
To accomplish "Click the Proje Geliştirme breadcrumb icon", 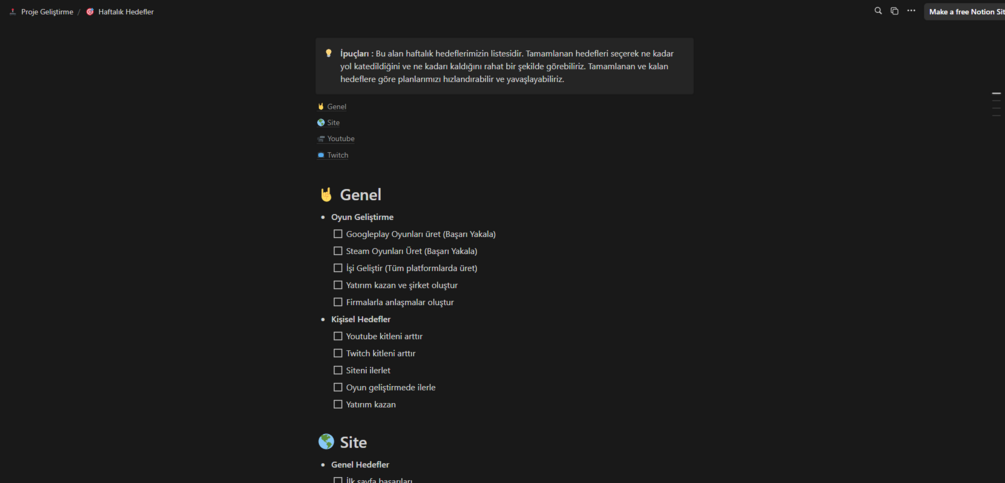I will coord(12,12).
